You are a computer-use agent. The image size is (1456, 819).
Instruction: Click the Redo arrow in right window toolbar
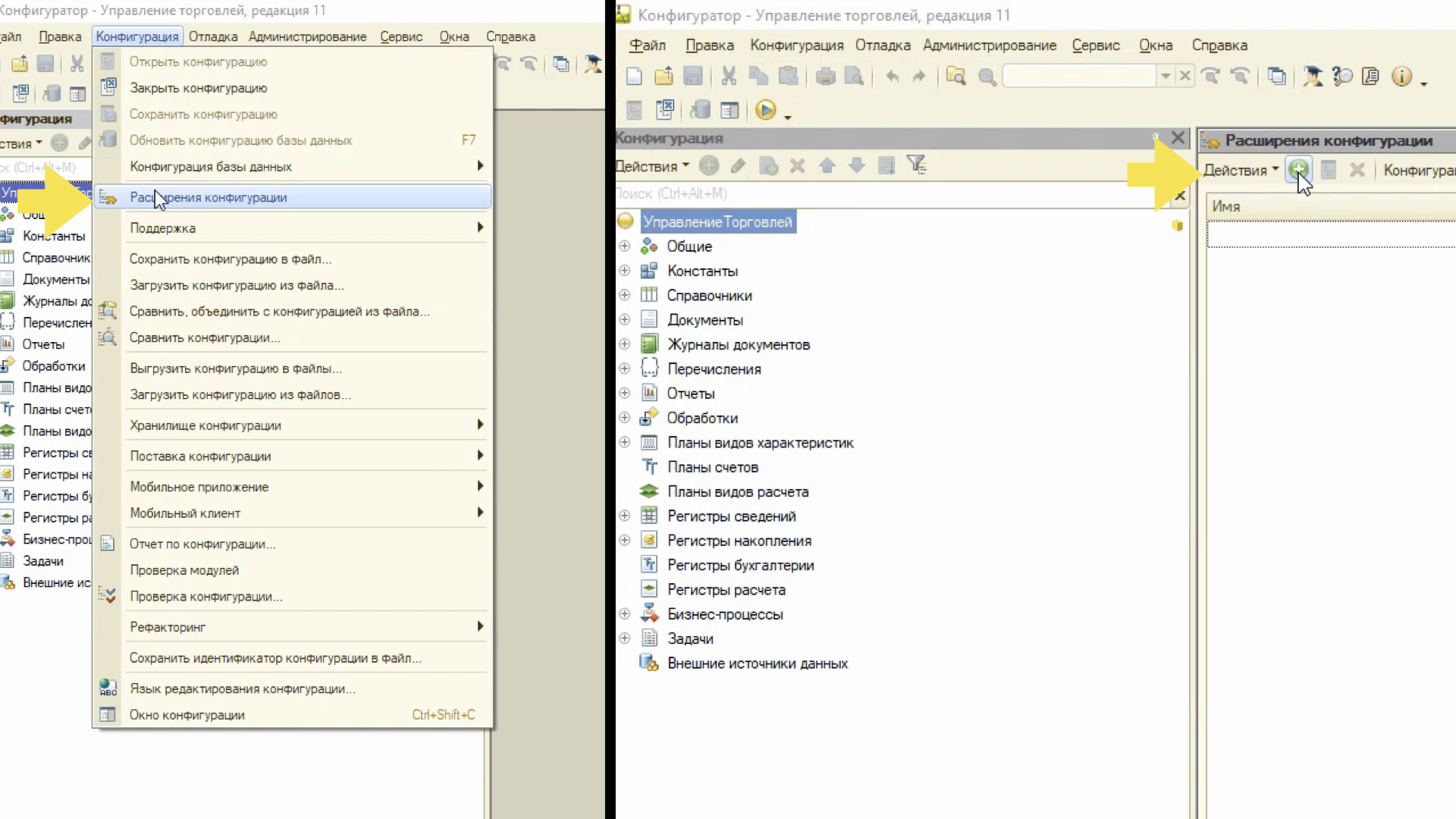coord(919,76)
